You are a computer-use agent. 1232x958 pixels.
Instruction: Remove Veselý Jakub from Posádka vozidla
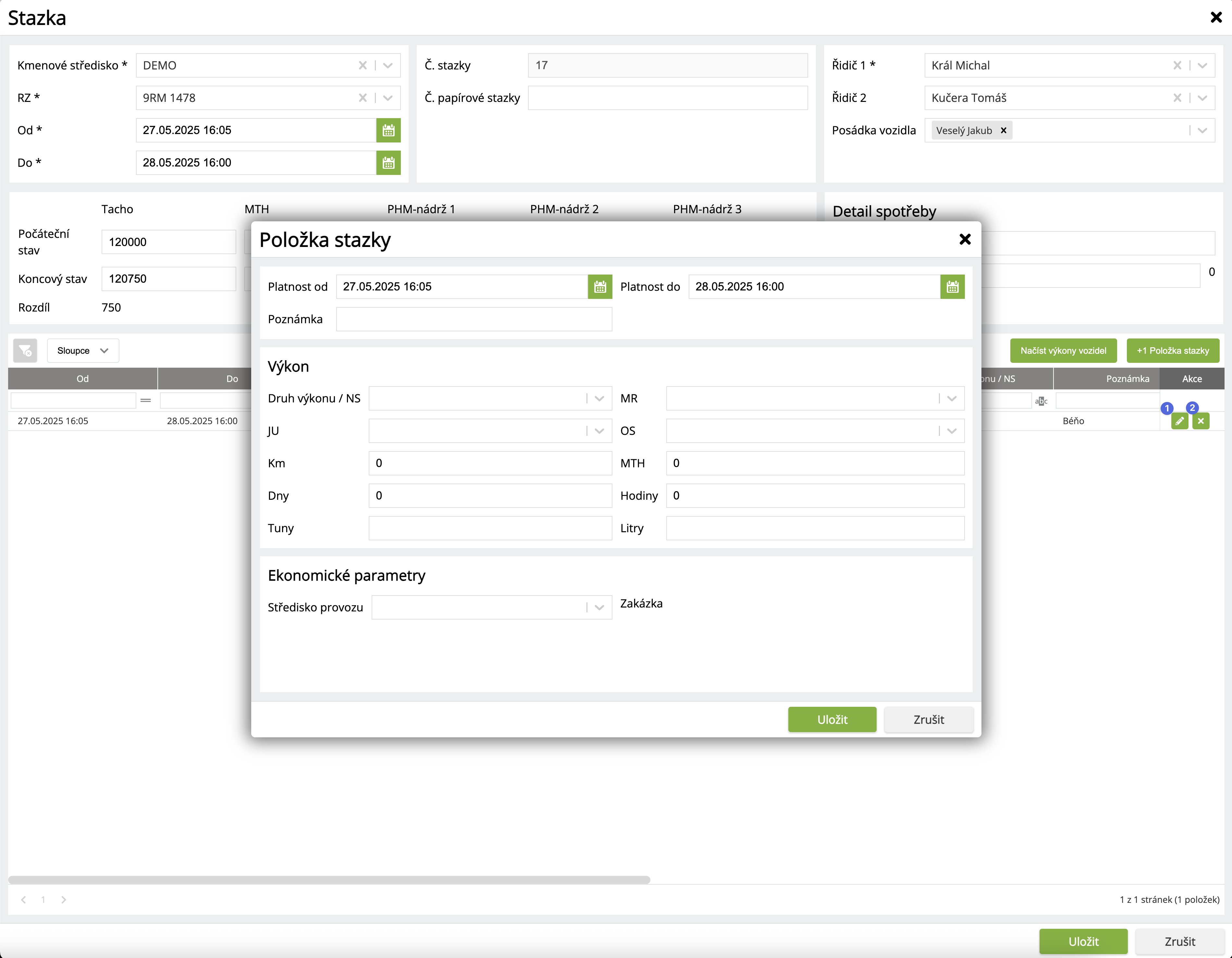point(1004,130)
